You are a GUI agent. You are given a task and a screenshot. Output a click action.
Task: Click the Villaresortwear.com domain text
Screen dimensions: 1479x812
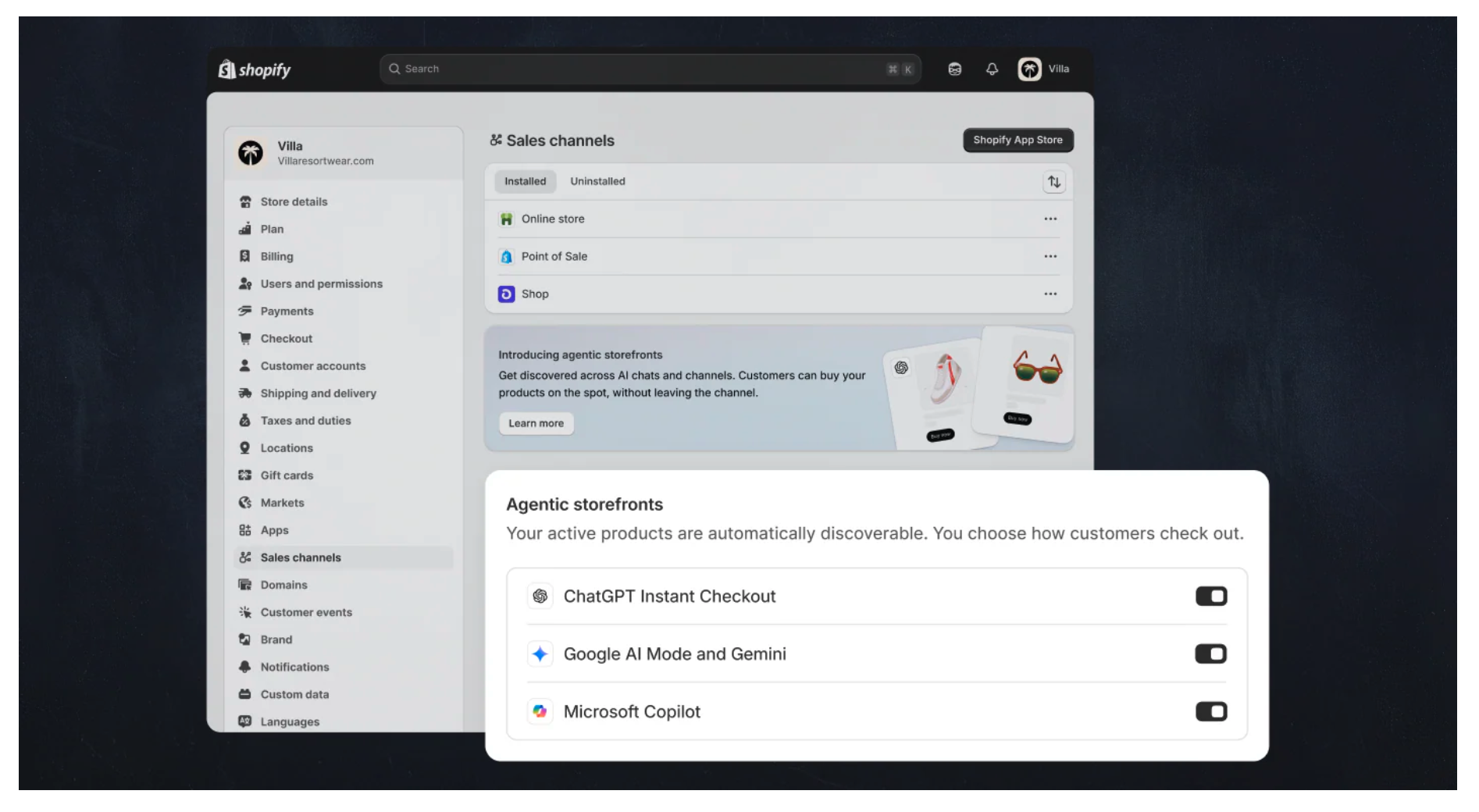pyautogui.click(x=326, y=161)
